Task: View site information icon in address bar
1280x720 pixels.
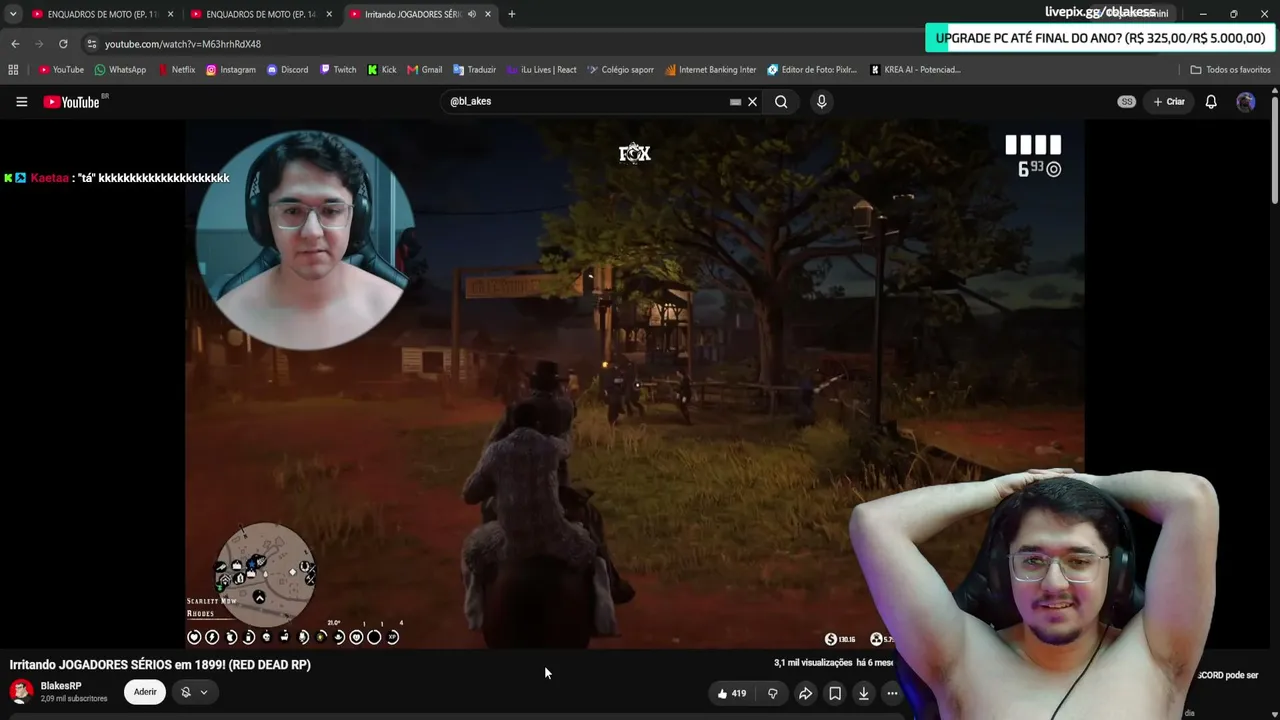Action: tap(91, 44)
